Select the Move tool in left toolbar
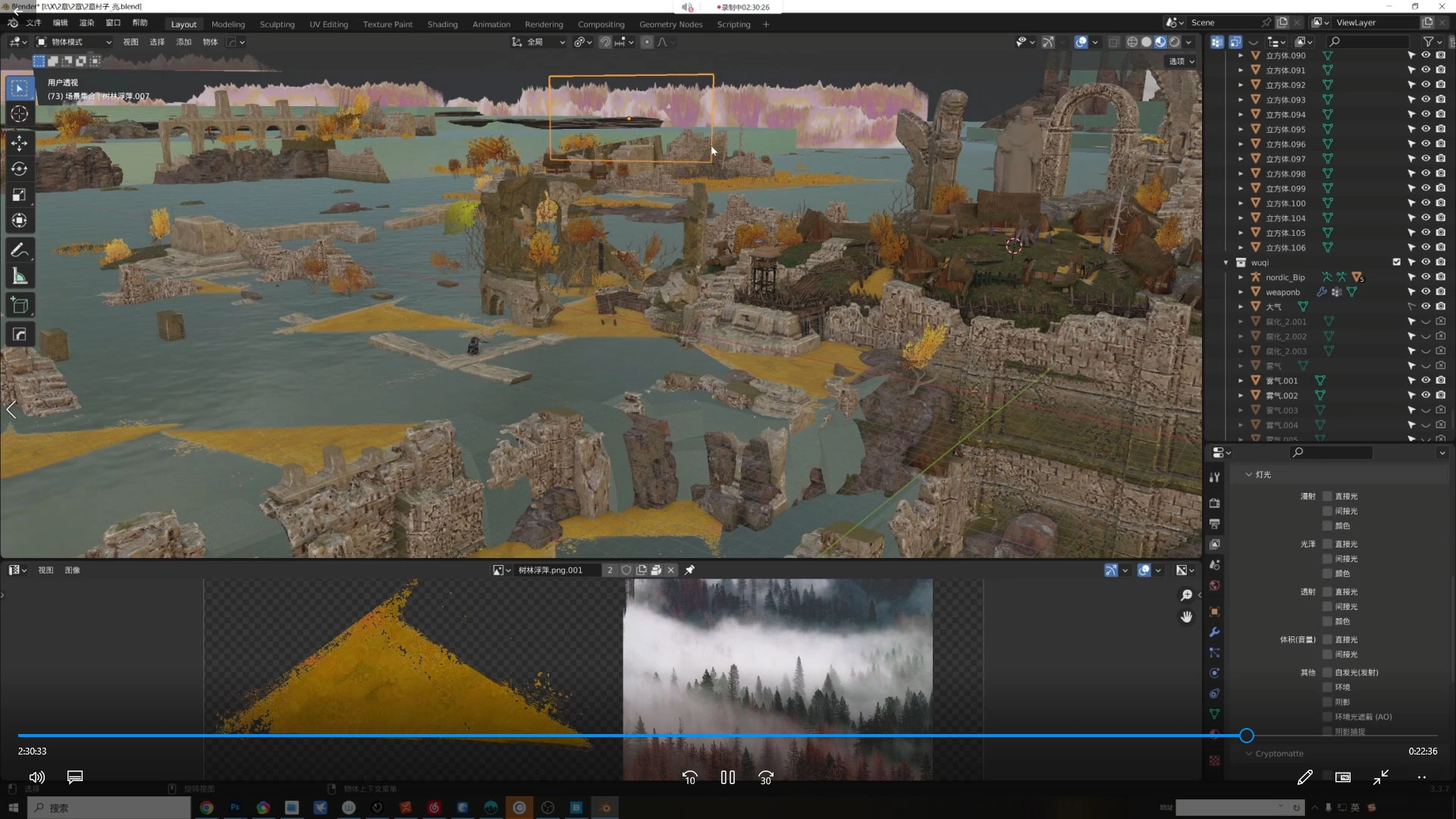The image size is (1456, 819). coord(20,143)
